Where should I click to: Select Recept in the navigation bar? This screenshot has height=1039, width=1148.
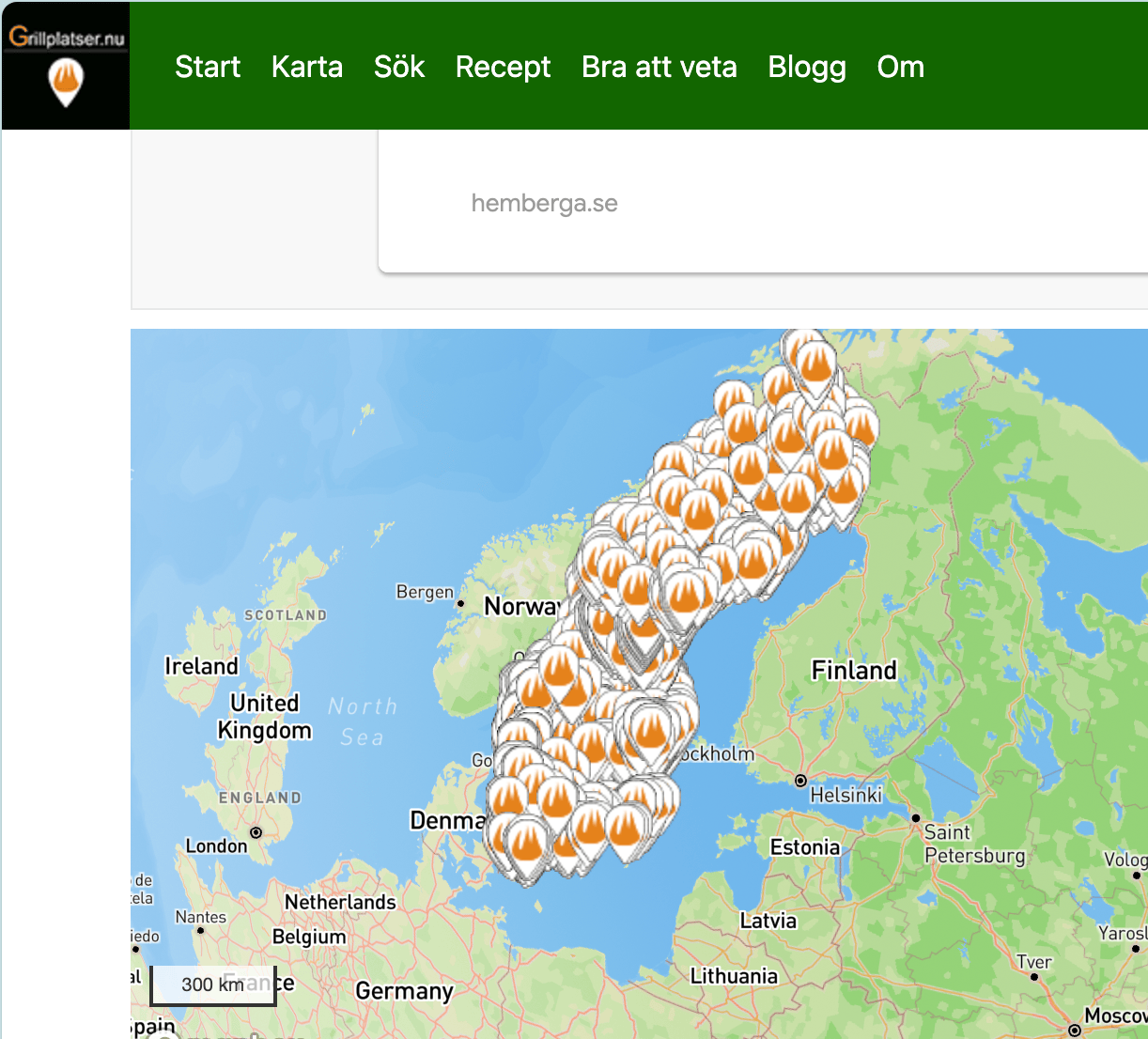(503, 67)
